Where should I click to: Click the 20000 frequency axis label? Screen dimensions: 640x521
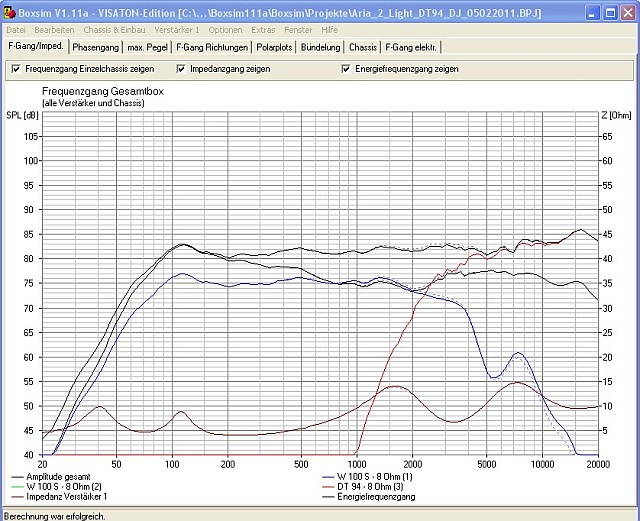pos(598,464)
